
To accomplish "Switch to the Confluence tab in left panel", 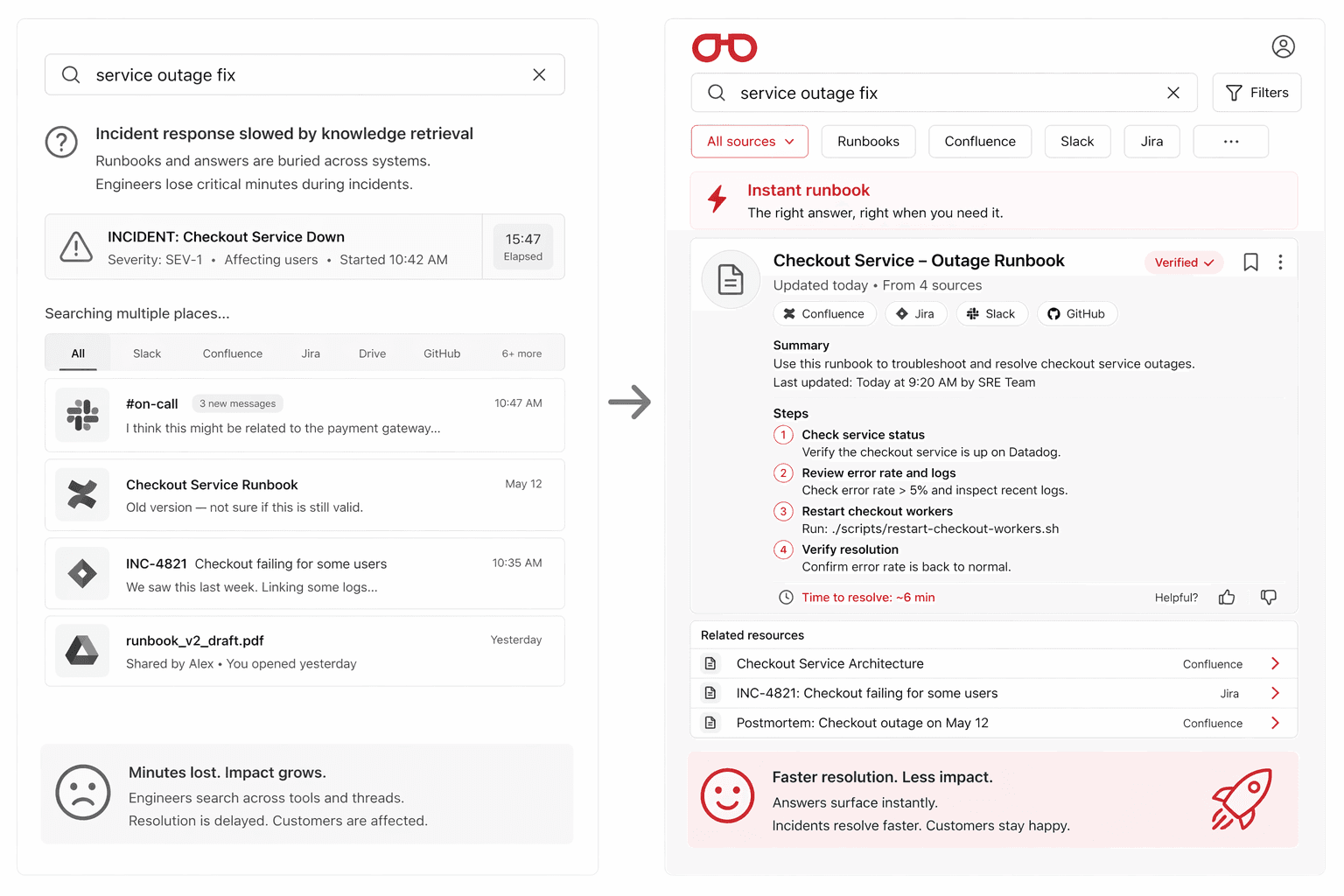I will (x=233, y=353).
